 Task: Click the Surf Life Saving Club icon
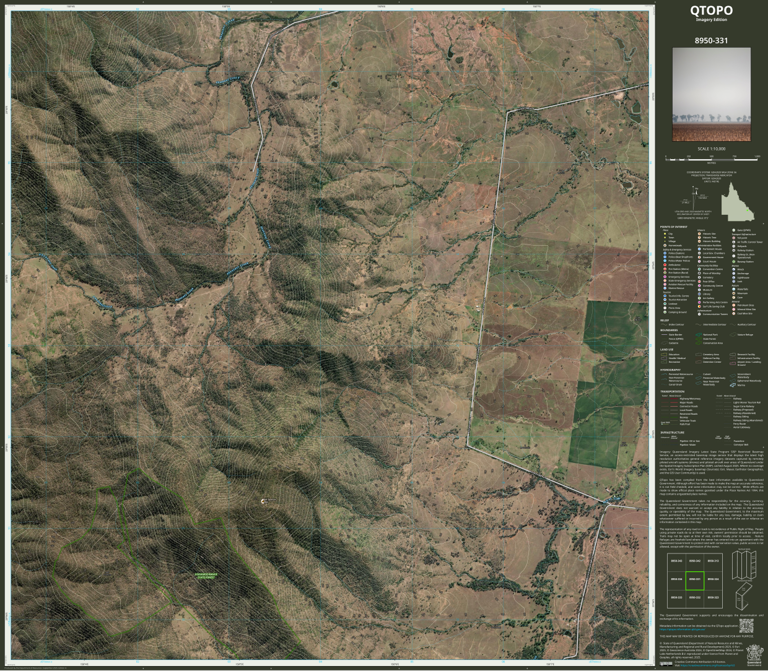point(699,307)
